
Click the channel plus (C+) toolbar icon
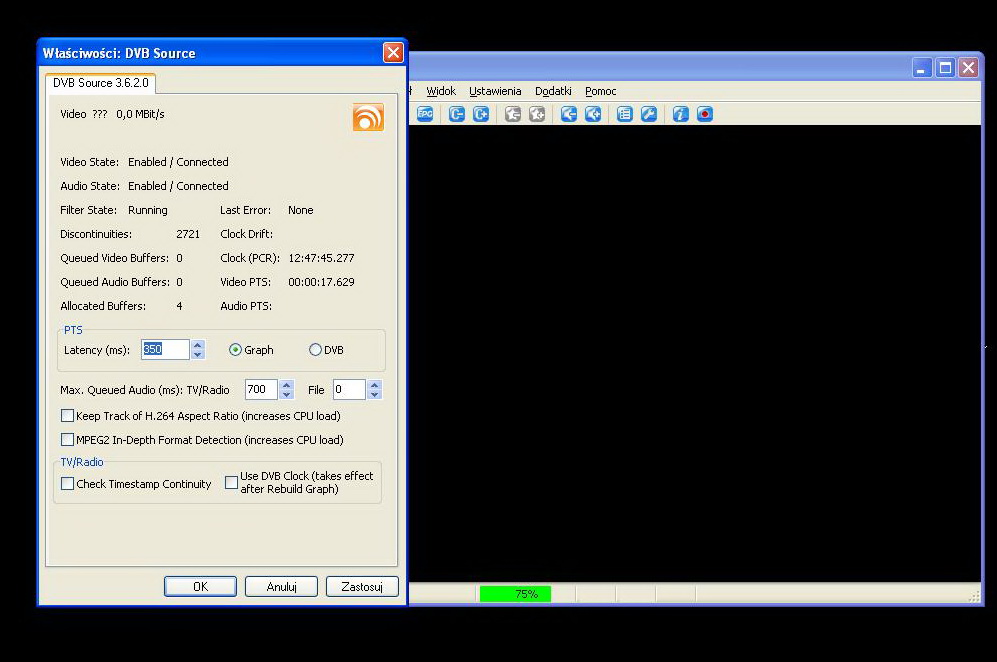pyautogui.click(x=481, y=114)
